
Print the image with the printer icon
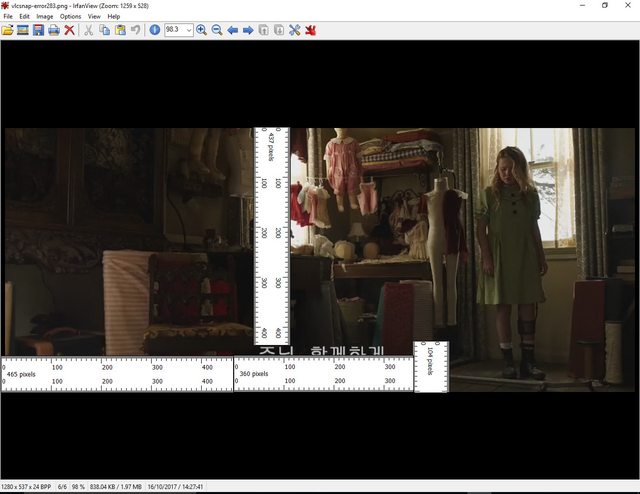click(x=54, y=30)
